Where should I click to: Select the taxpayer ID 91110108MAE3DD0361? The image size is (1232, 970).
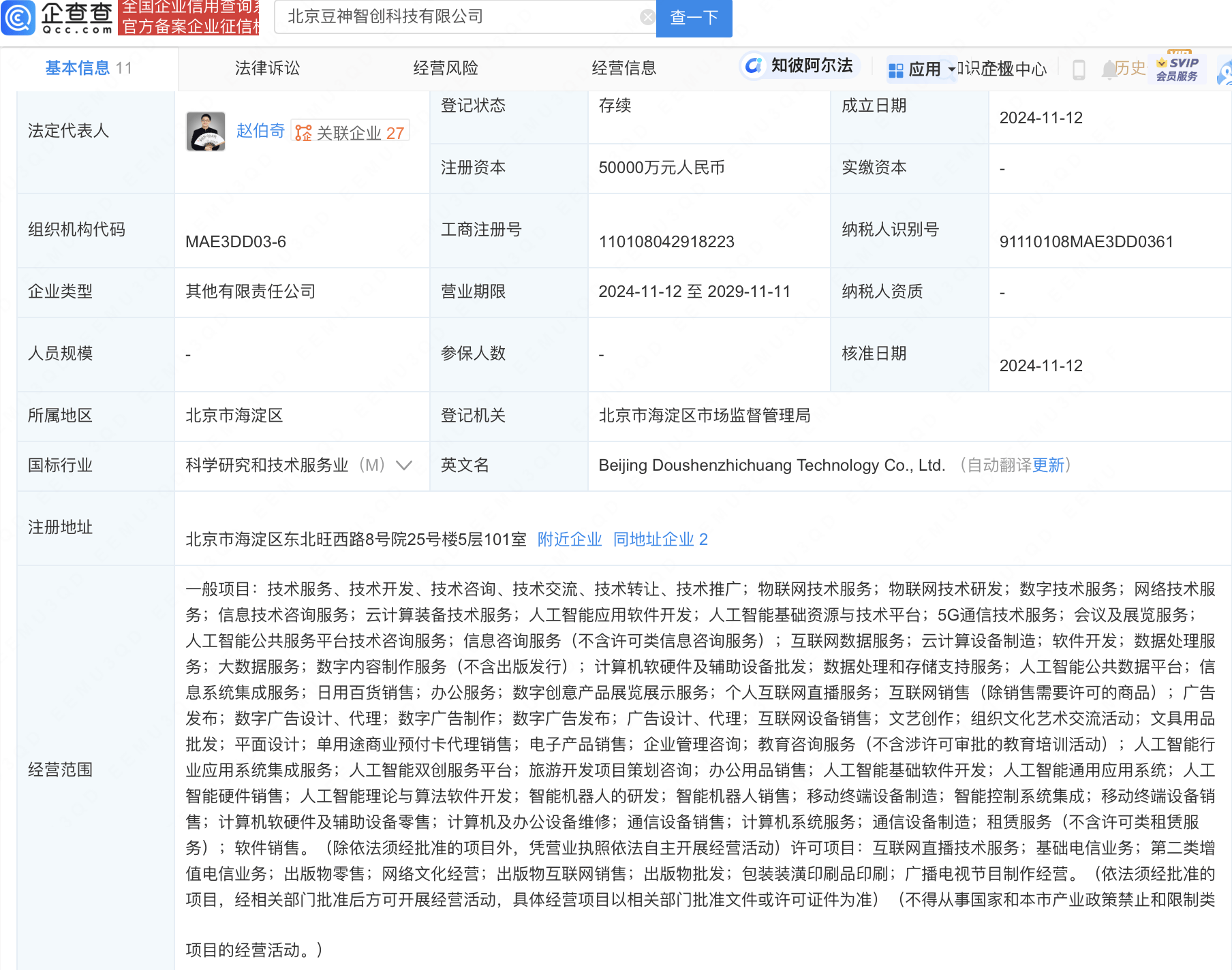coord(1086,242)
